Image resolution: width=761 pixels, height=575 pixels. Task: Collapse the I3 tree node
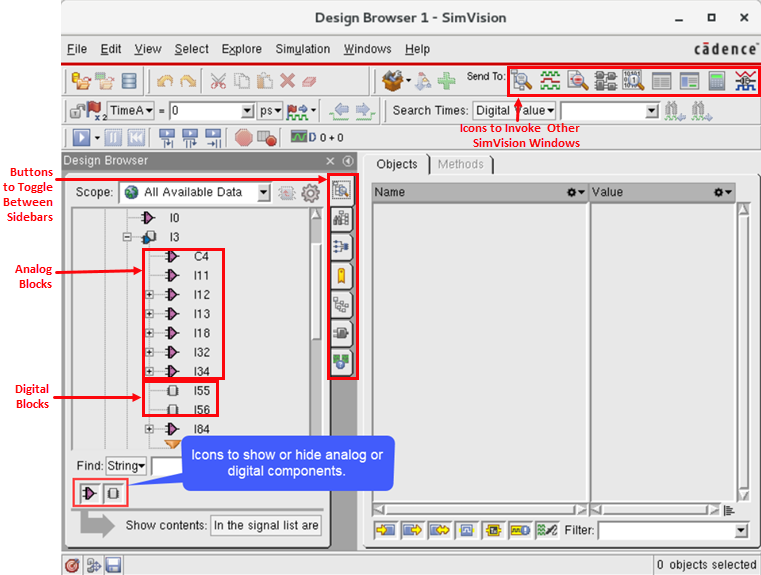coord(127,237)
